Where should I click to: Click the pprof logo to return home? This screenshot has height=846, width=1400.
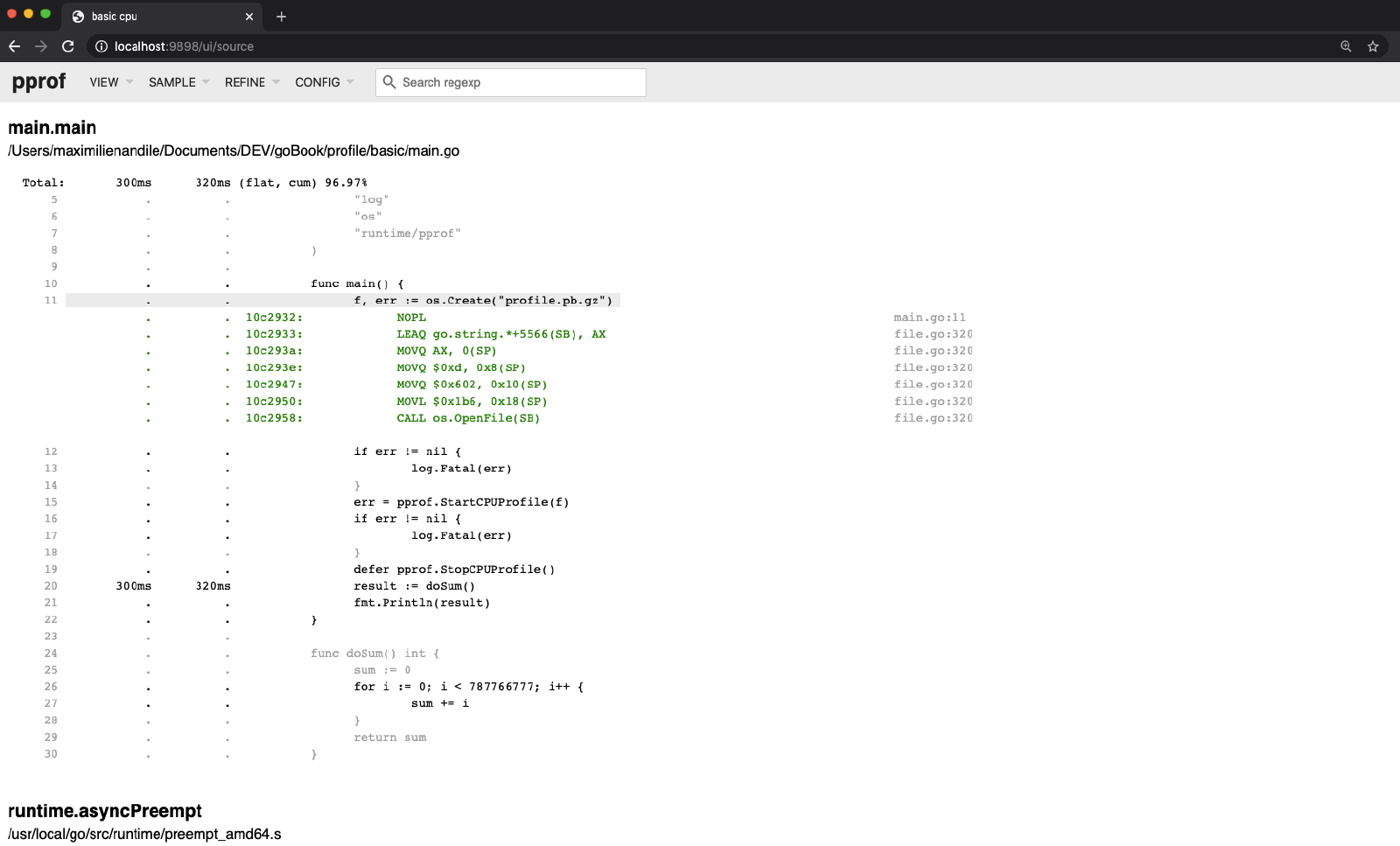coord(38,81)
